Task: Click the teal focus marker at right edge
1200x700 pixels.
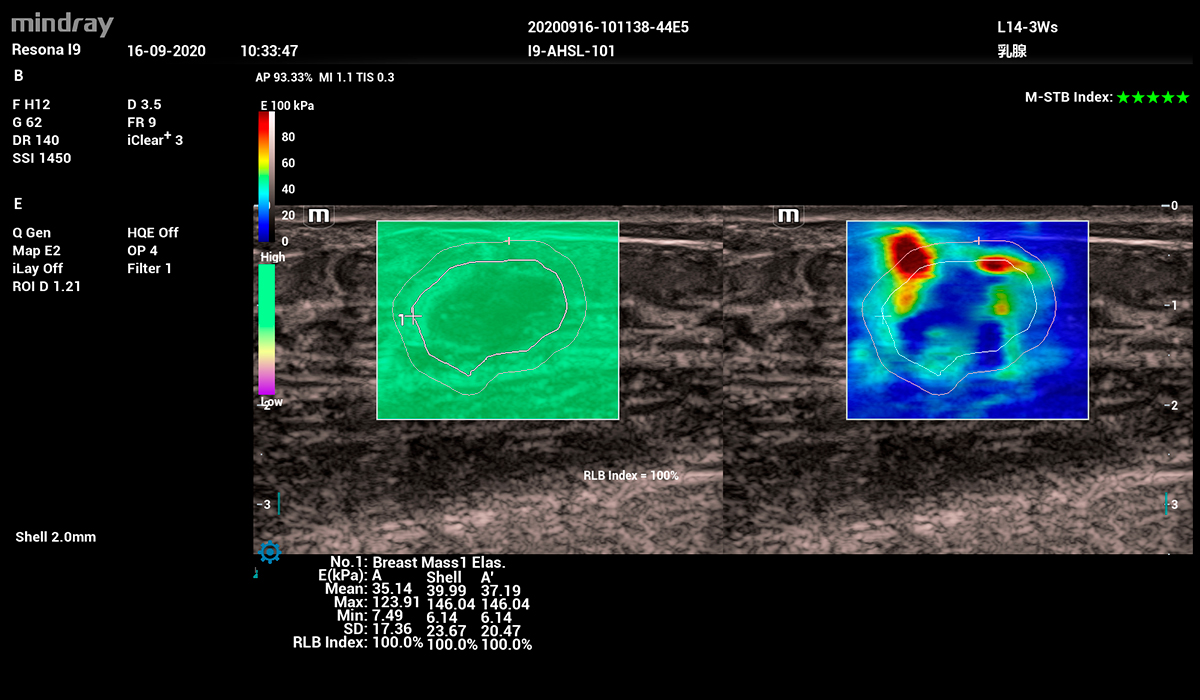Action: [1165, 505]
